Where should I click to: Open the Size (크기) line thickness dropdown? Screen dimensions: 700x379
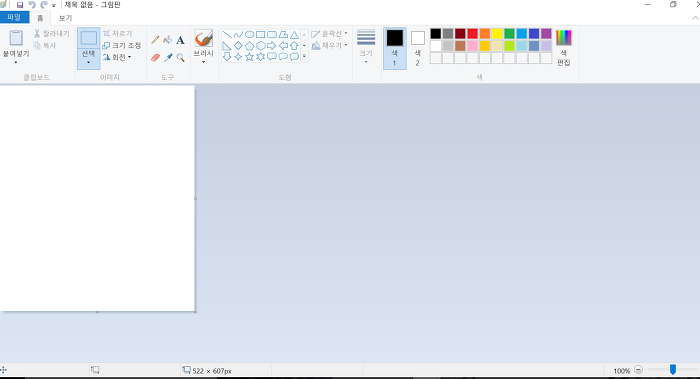click(x=366, y=47)
